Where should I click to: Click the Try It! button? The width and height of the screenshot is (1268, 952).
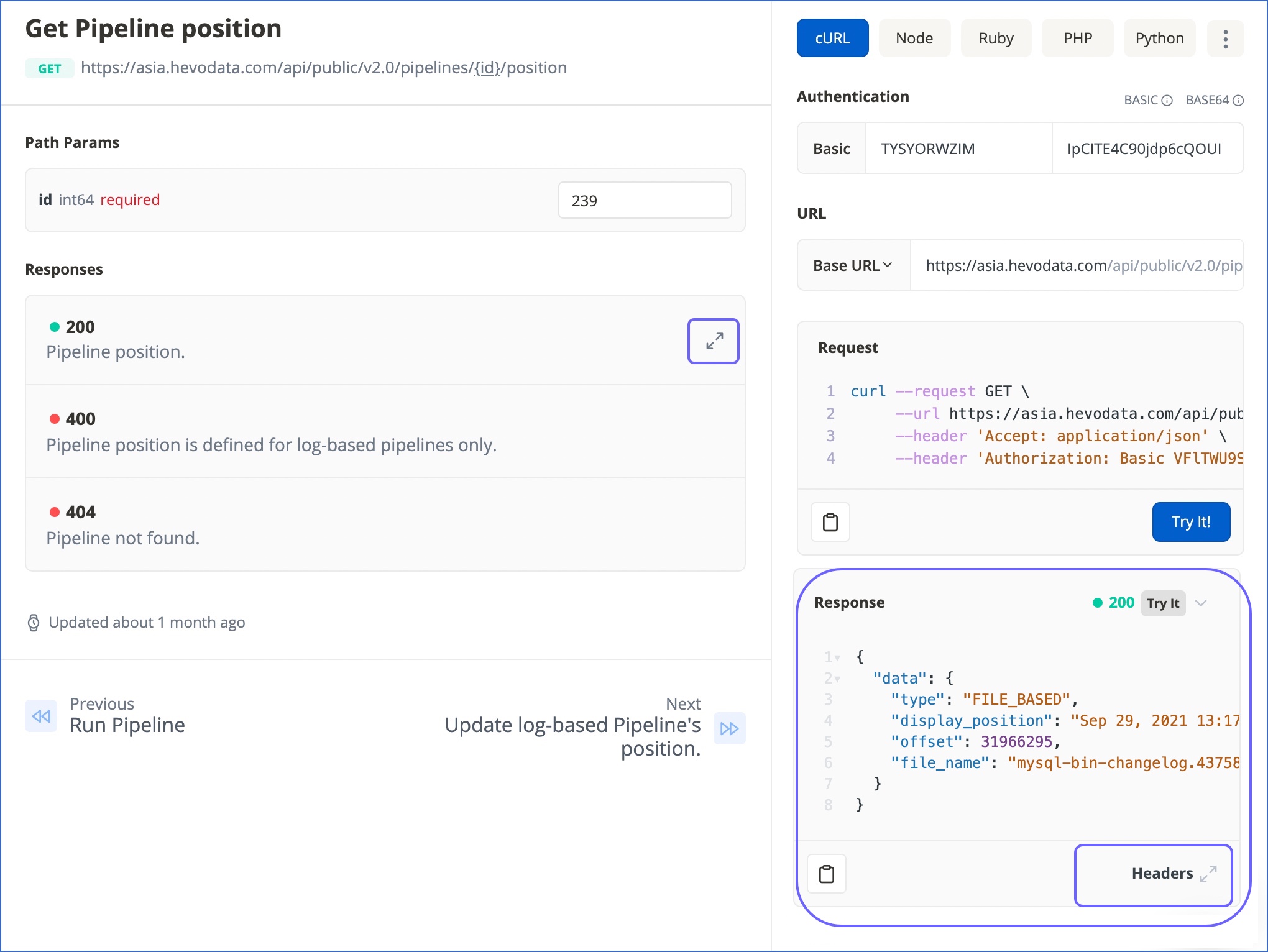click(x=1190, y=521)
